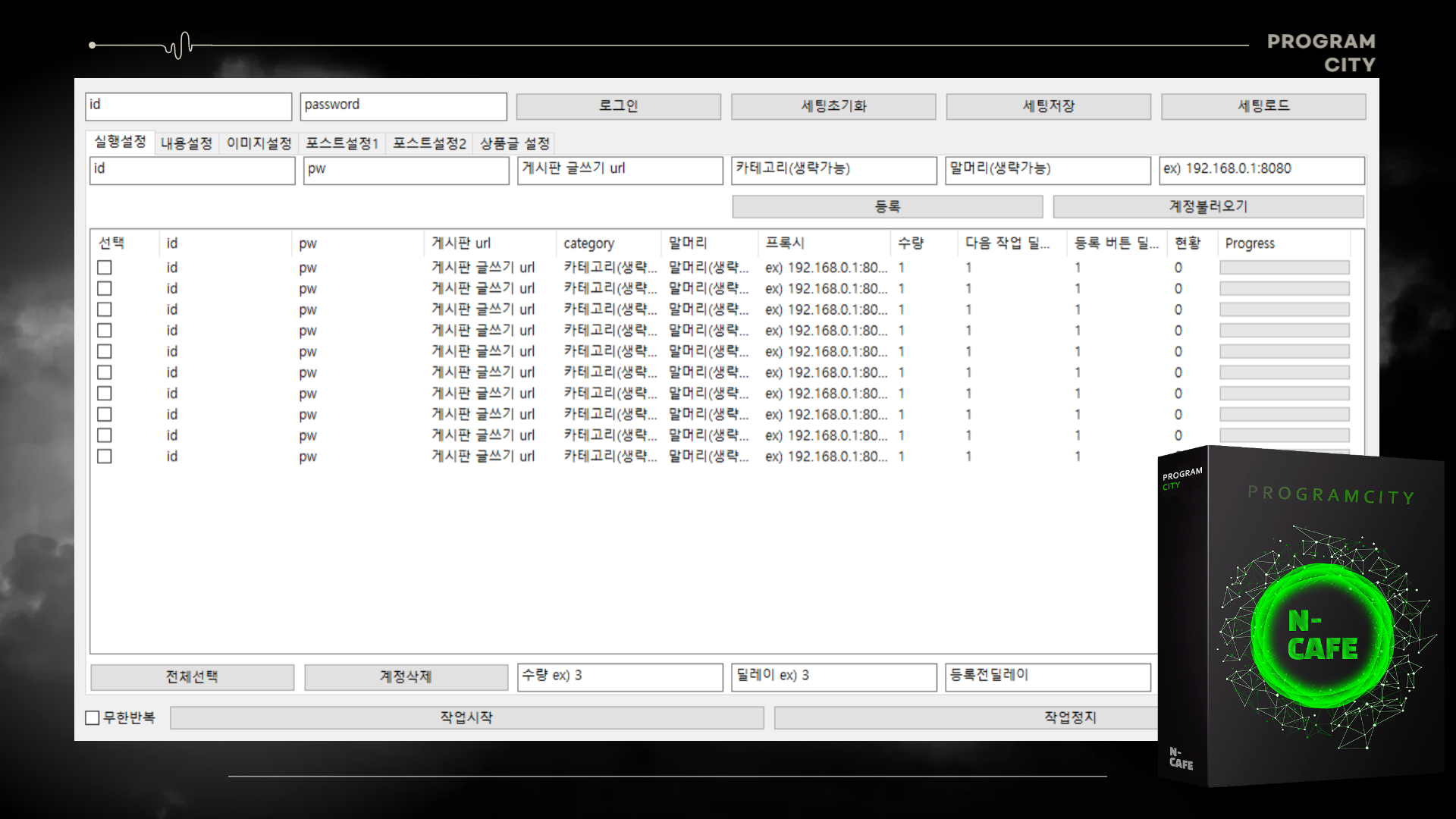Click the 세팅로드 button
The width and height of the screenshot is (1456, 819).
point(1263,106)
